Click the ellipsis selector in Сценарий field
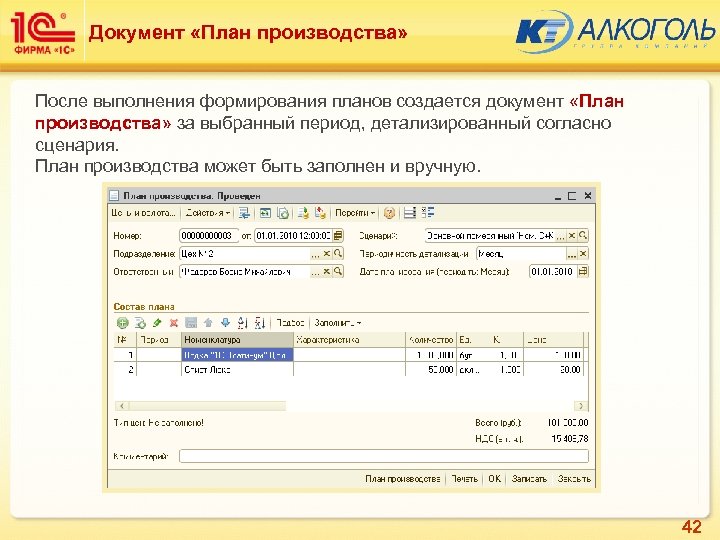The width and height of the screenshot is (720, 540). [560, 236]
